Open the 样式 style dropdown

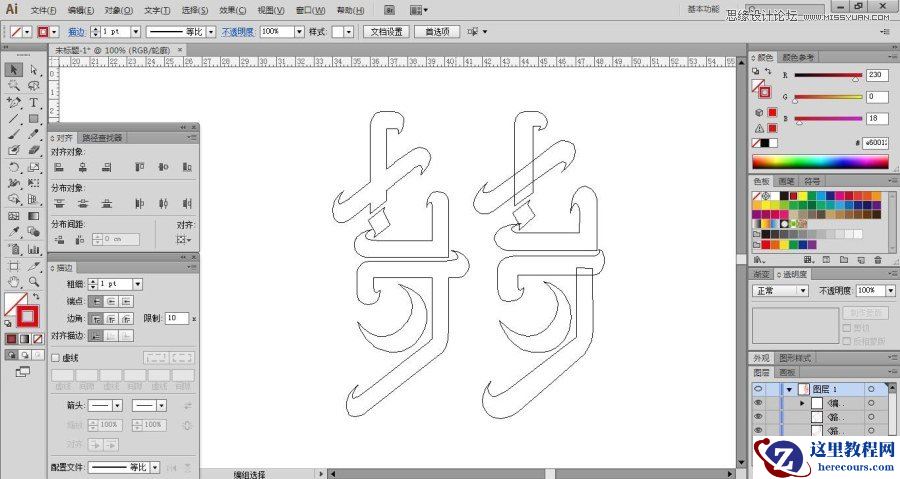(348, 32)
